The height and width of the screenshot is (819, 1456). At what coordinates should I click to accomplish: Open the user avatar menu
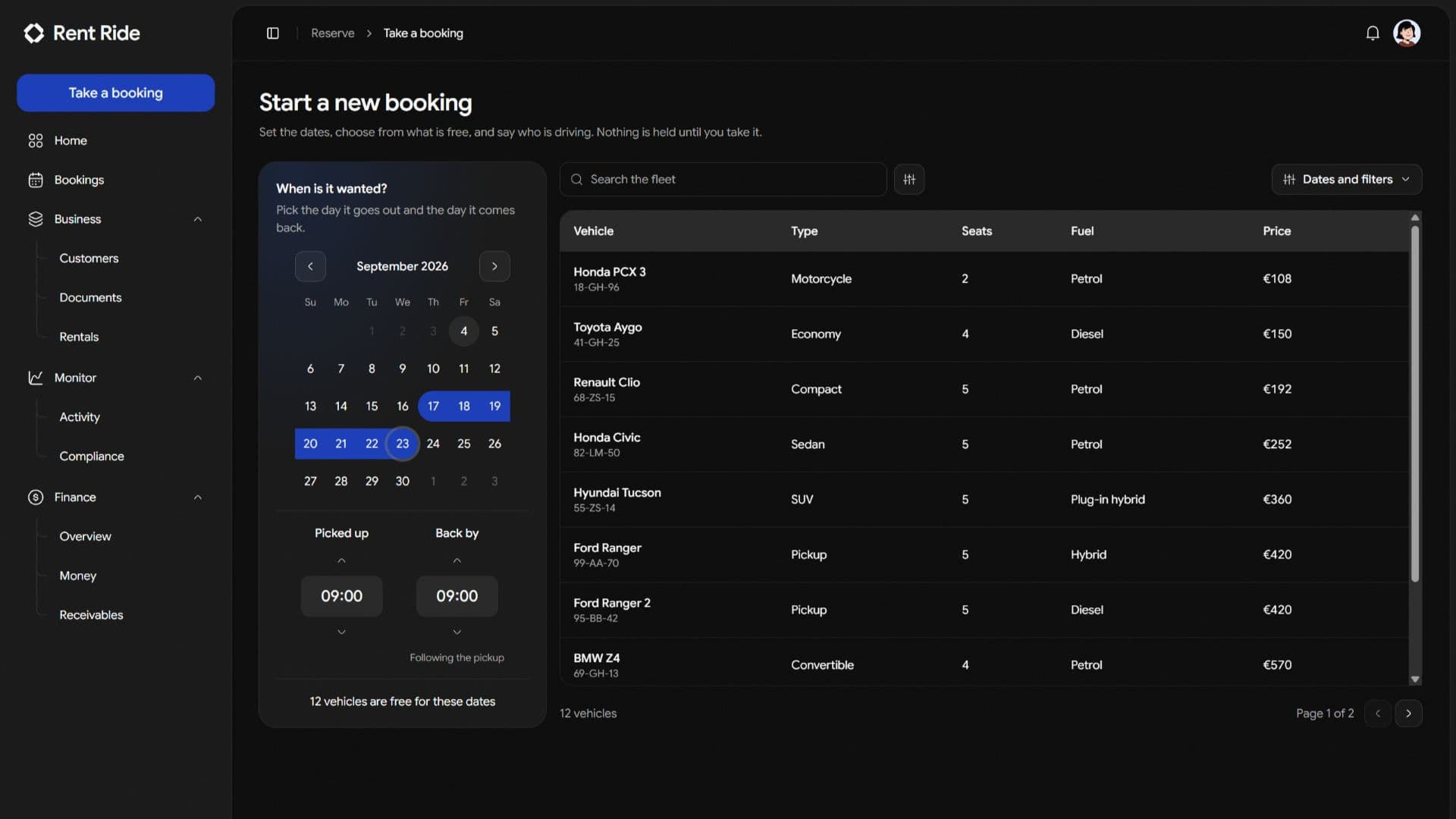pyautogui.click(x=1407, y=33)
